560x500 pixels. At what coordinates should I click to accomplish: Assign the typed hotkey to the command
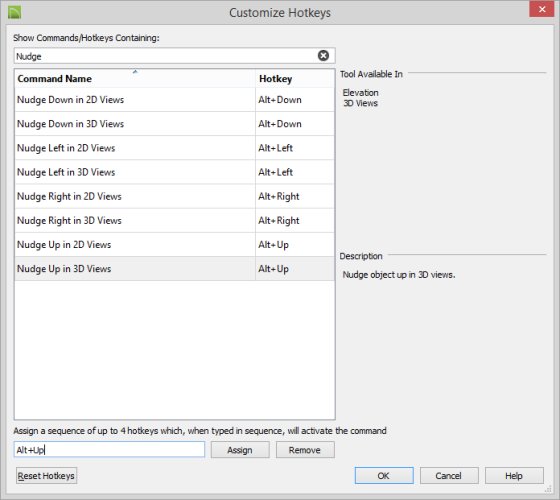pyautogui.click(x=240, y=450)
